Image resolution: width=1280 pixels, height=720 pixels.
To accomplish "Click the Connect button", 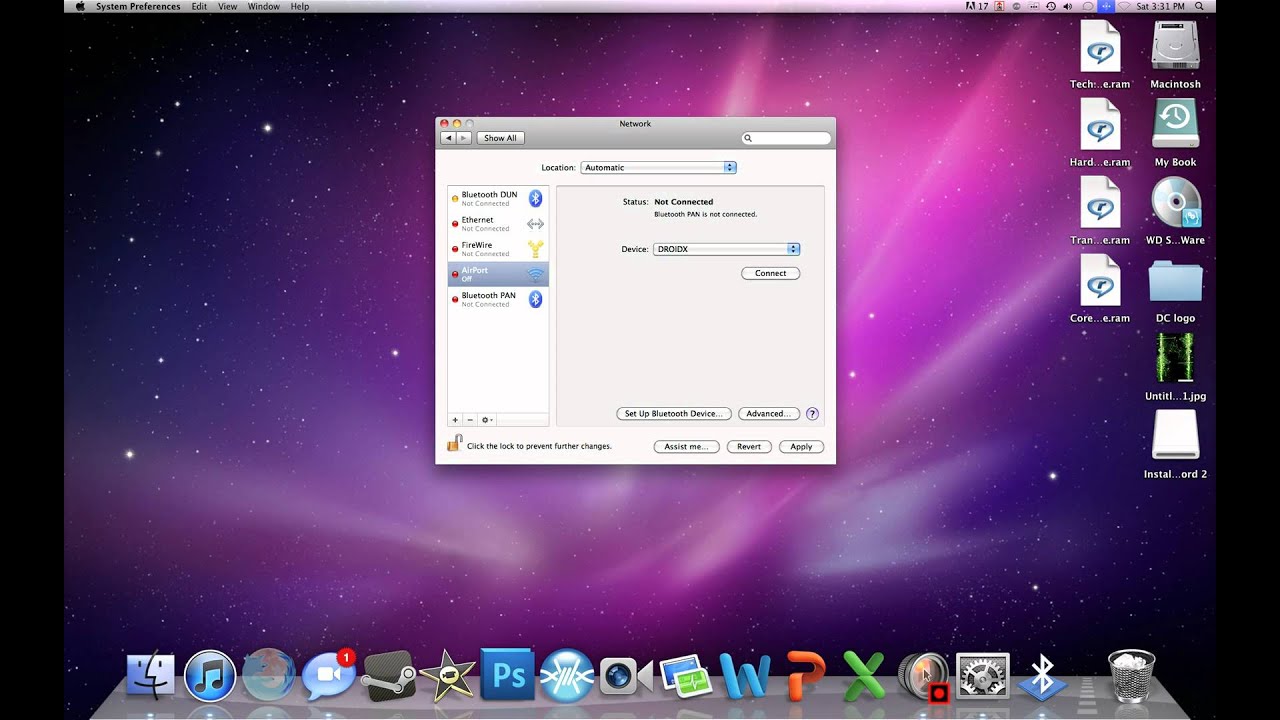I will (x=770, y=273).
